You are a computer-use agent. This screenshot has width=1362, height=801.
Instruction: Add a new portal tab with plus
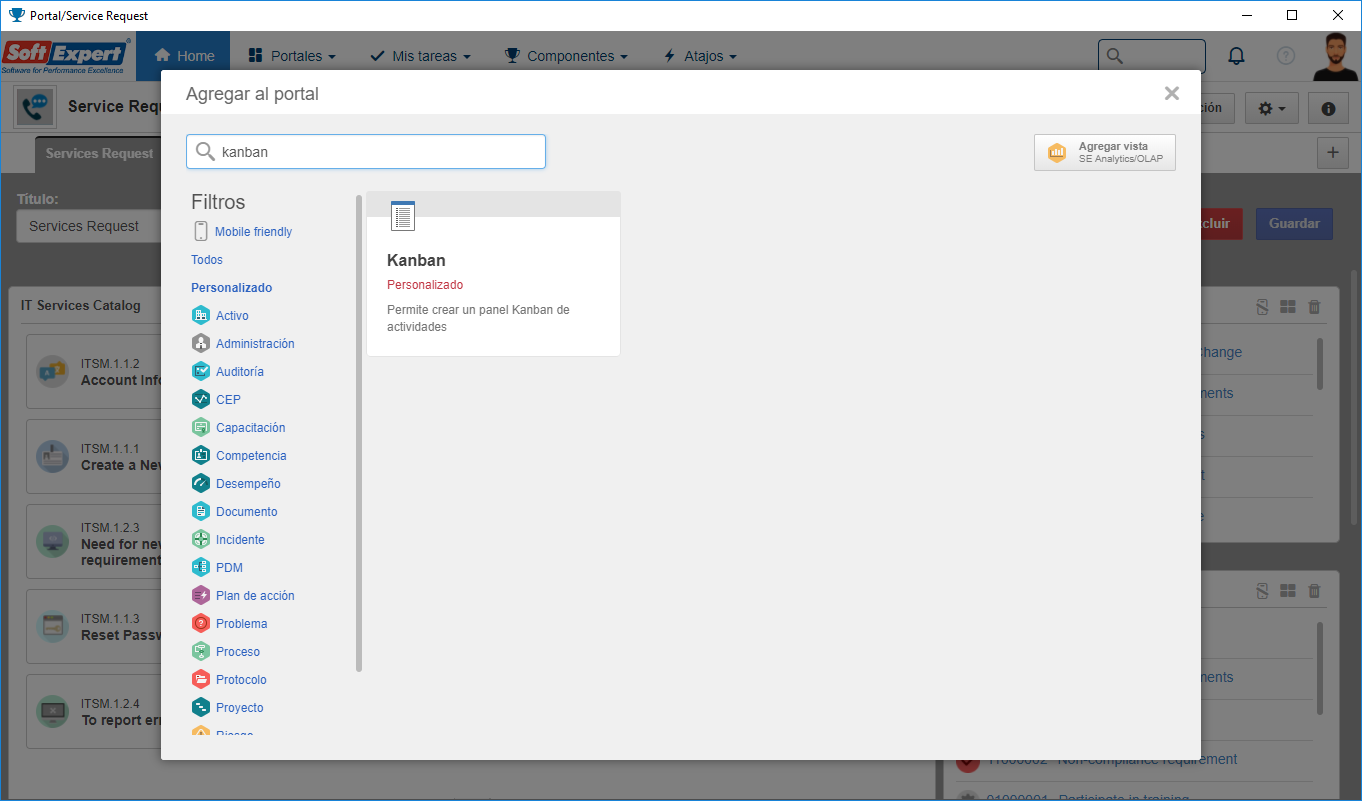pos(1332,153)
